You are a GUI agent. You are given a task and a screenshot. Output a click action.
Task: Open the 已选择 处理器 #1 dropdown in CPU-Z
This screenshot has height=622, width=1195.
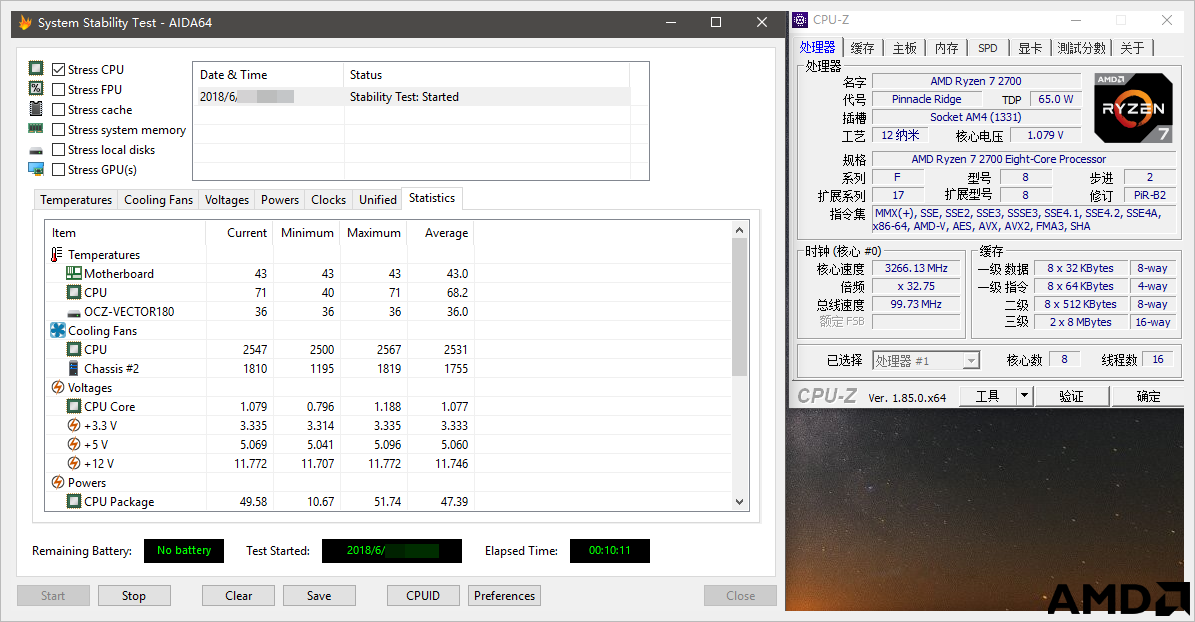coord(926,361)
